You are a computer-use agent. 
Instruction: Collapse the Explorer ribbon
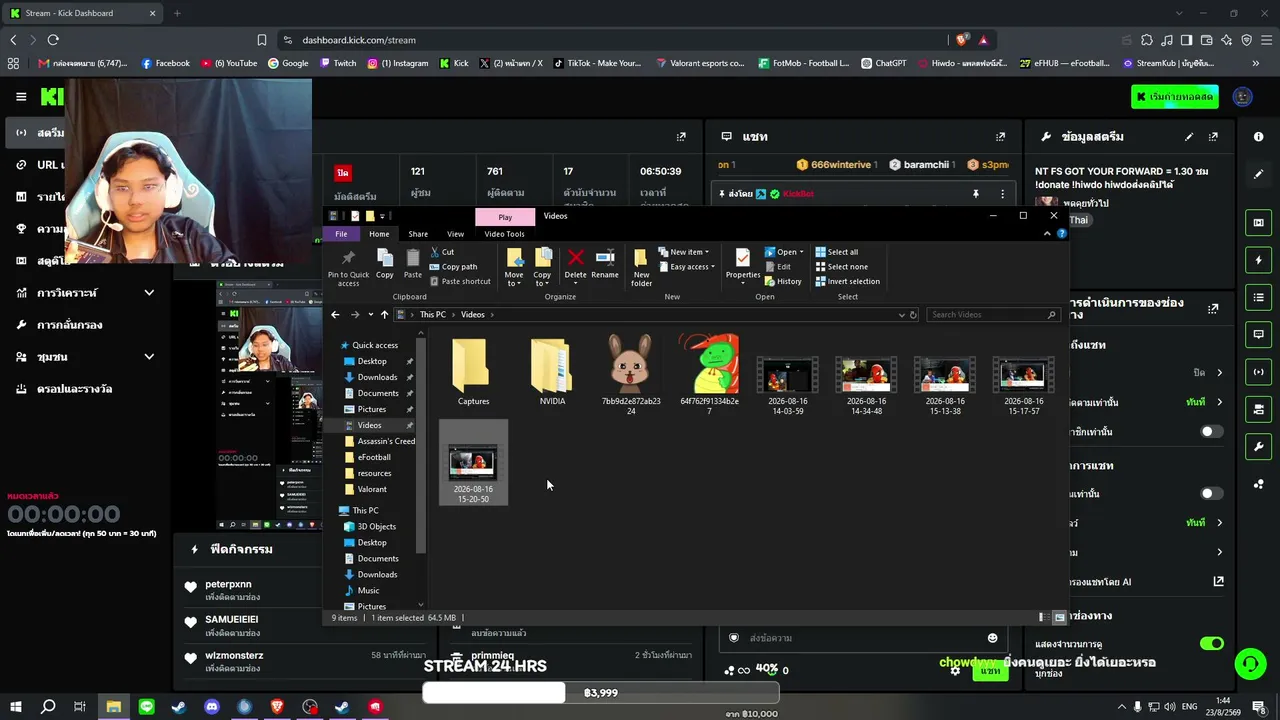pos(1047,234)
